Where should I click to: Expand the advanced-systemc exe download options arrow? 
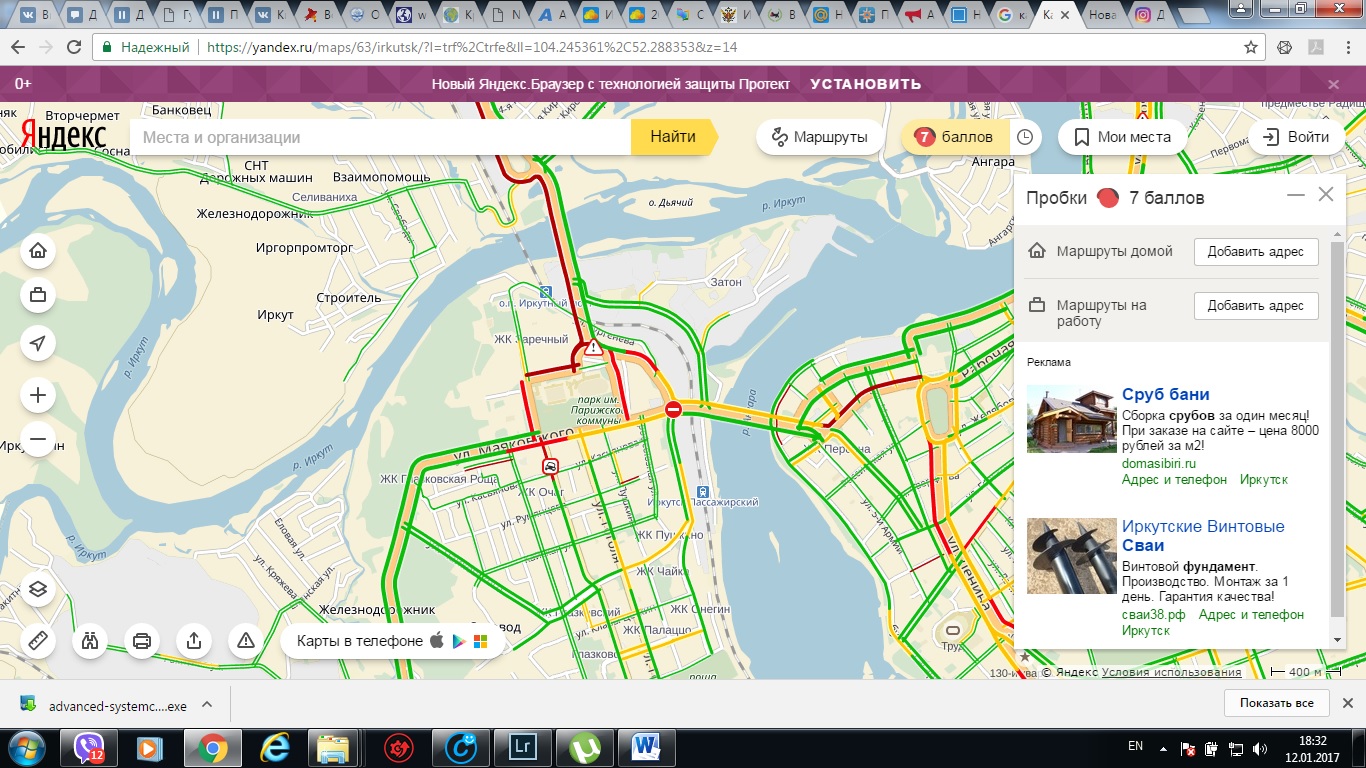[207, 704]
